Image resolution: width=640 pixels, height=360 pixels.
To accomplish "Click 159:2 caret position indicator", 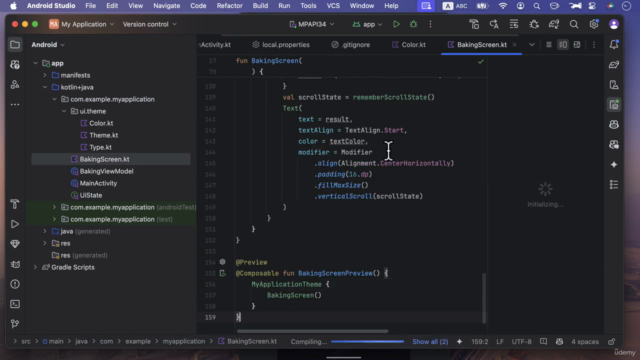I will 480,342.
